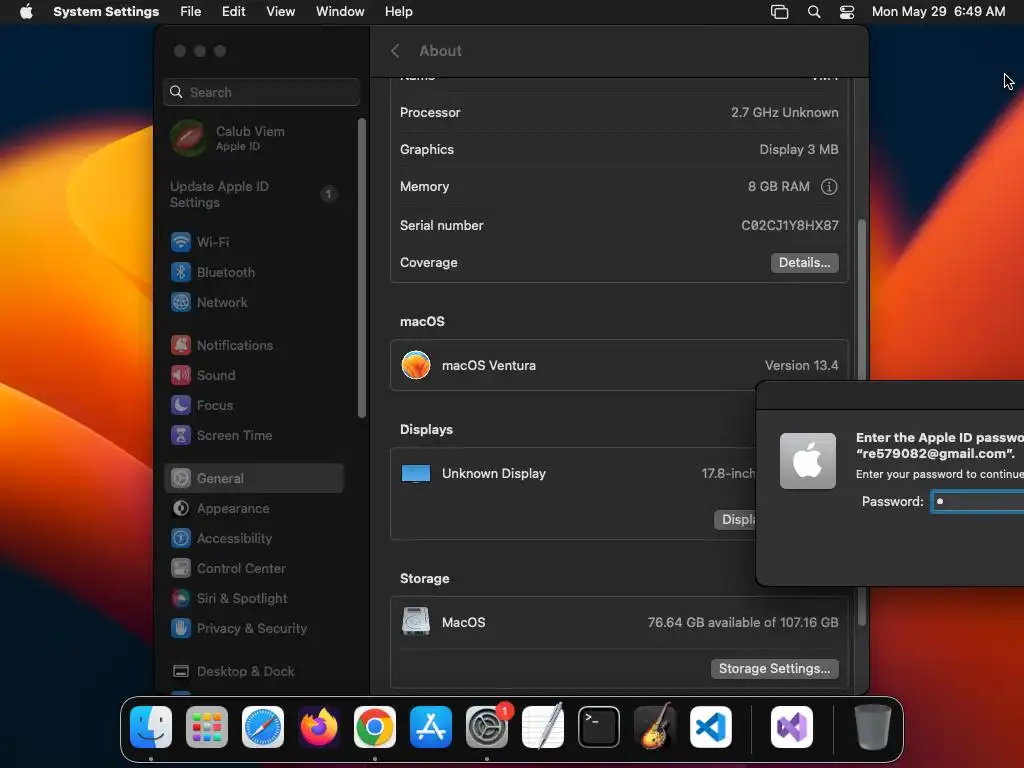Image resolution: width=1024 pixels, height=768 pixels.
Task: Open the Edit menu
Action: 233,12
